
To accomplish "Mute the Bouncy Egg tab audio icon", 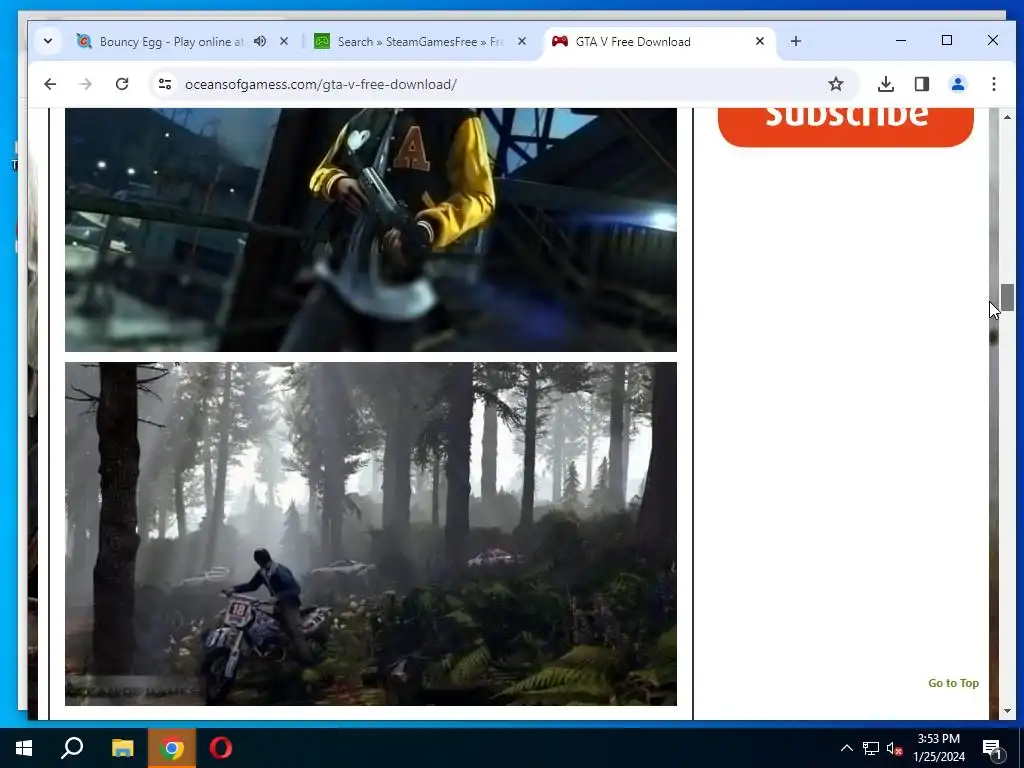I will pyautogui.click(x=260, y=41).
